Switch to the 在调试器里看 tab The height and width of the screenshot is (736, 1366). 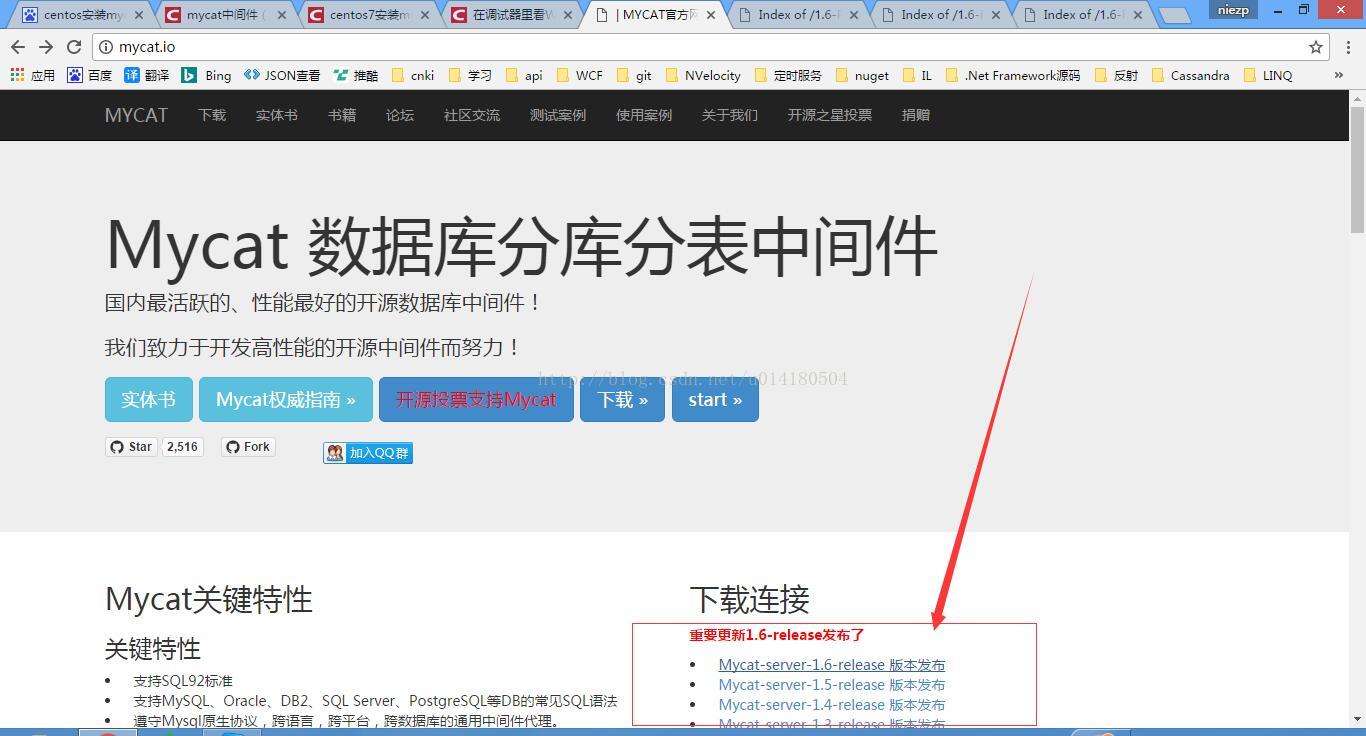pyautogui.click(x=512, y=15)
